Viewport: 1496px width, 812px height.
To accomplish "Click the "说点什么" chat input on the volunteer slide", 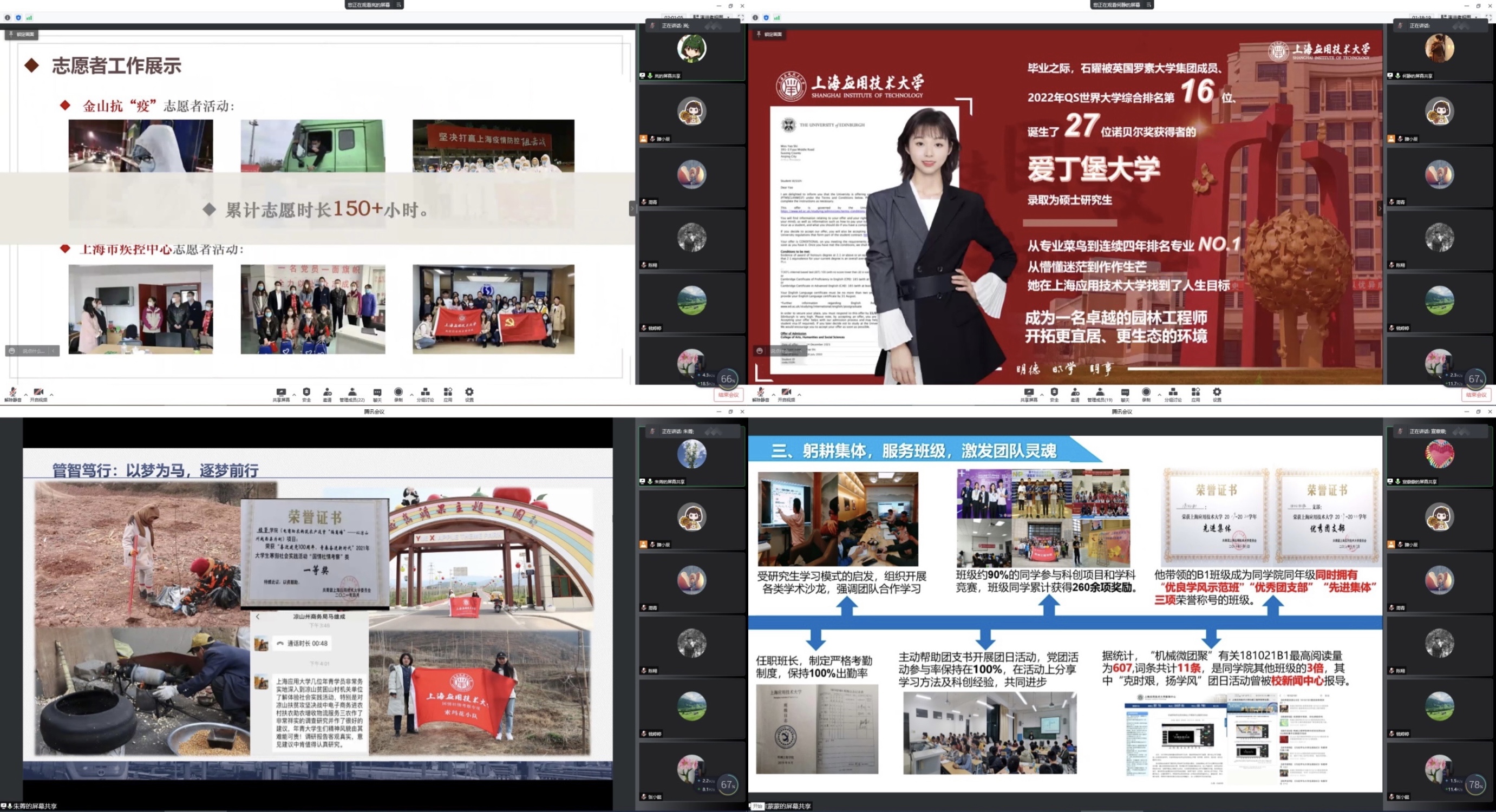I will 32,351.
